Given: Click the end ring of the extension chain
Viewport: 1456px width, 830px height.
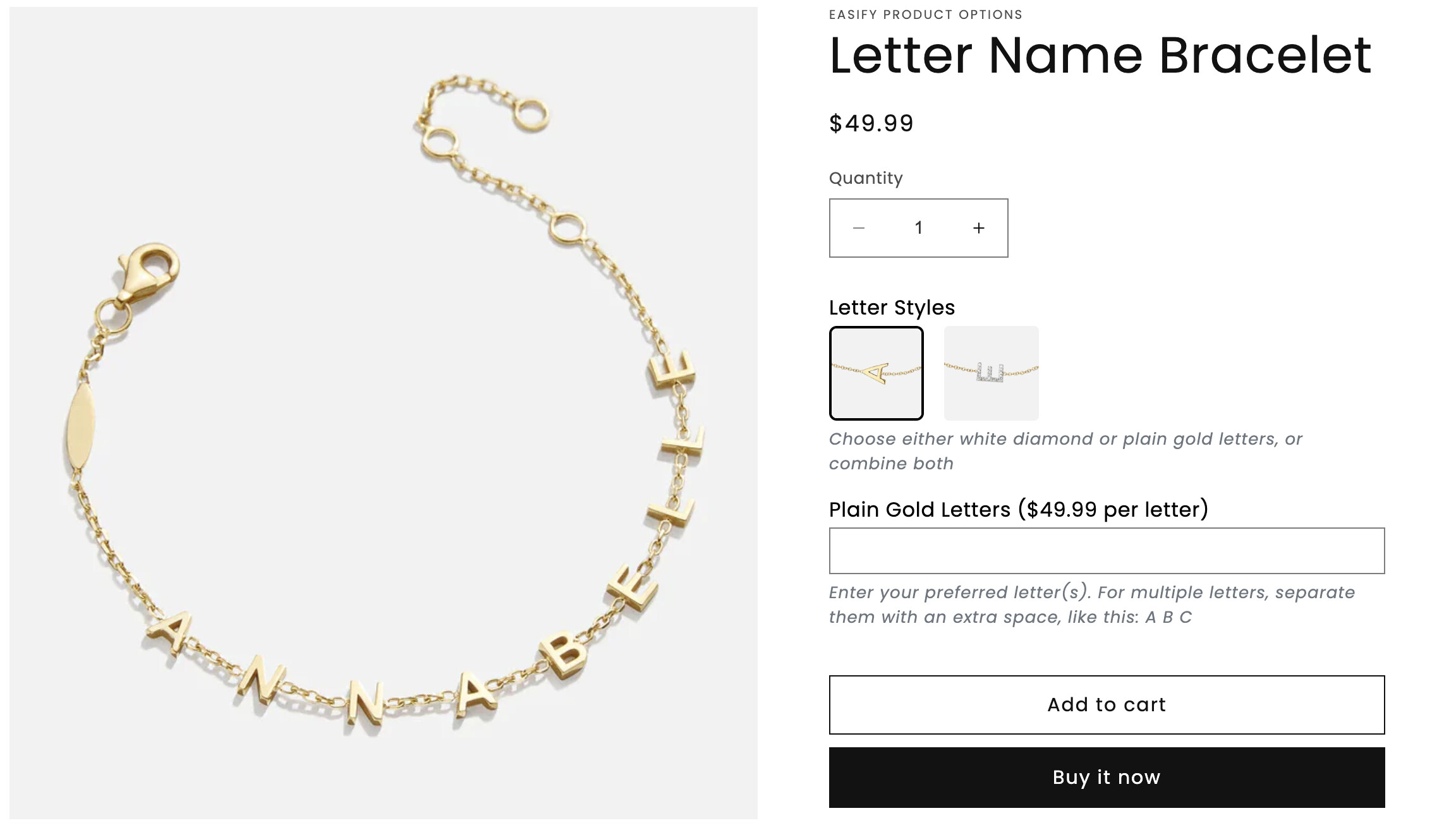Looking at the screenshot, I should 531,116.
